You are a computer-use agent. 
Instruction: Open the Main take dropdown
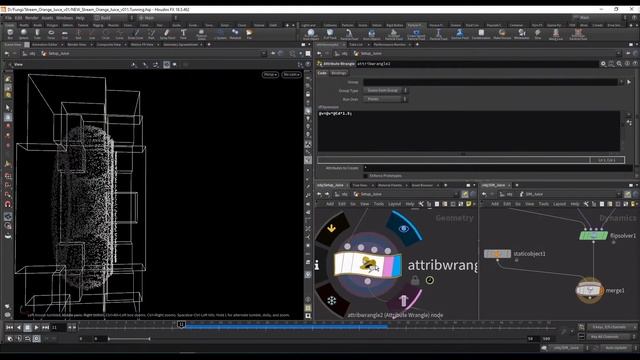click(599, 18)
